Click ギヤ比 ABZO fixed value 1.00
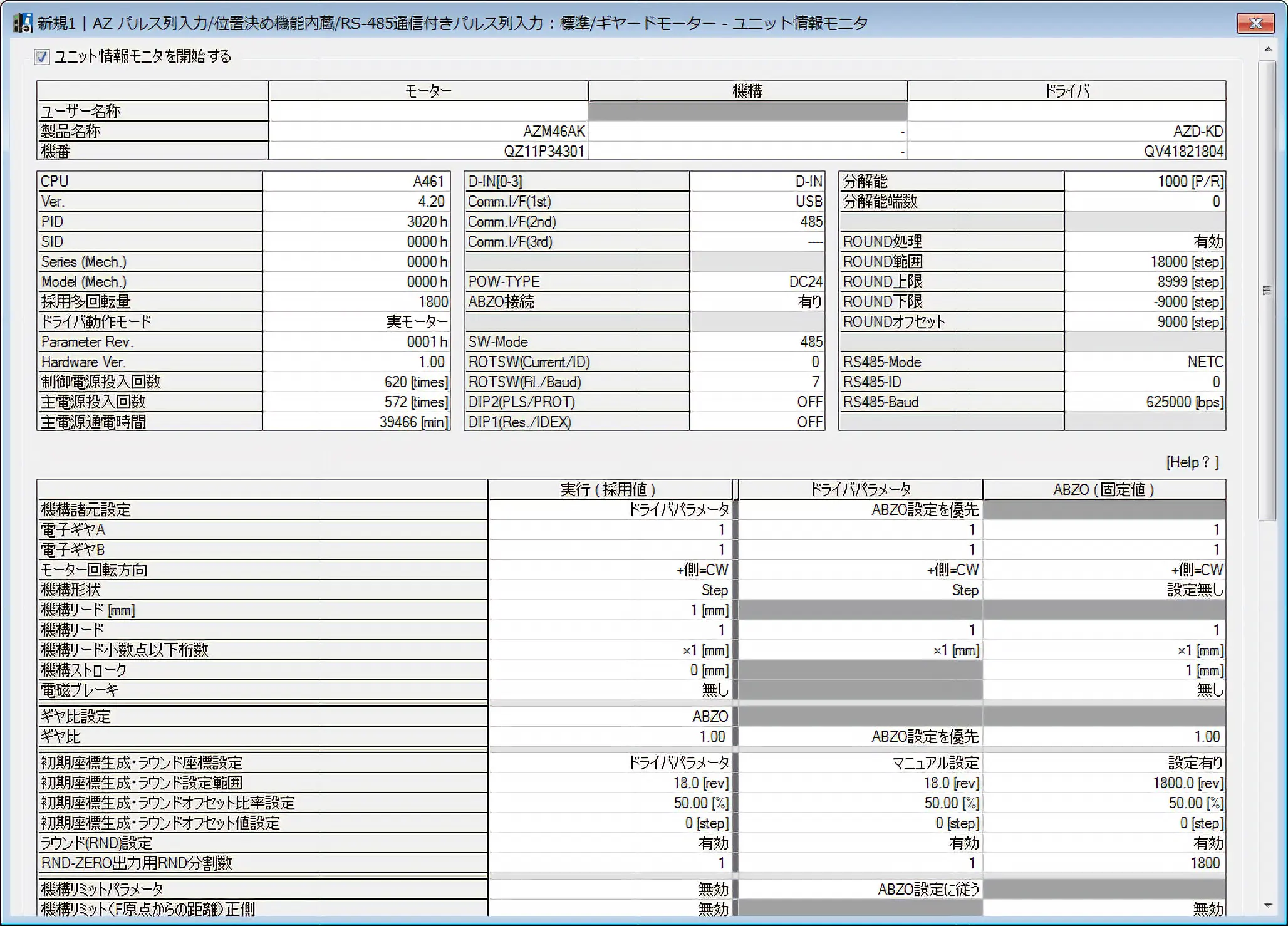This screenshot has height=926, width=1288. [1207, 736]
